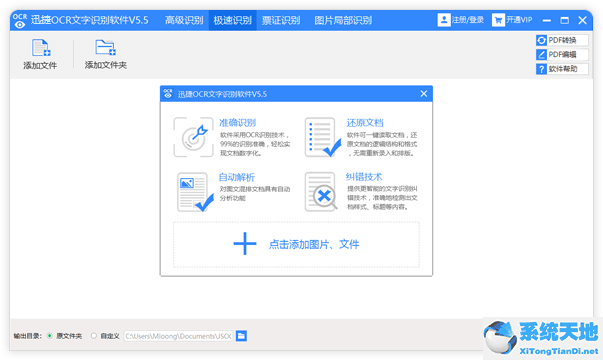Open the 软件帮助 button

tap(562, 69)
